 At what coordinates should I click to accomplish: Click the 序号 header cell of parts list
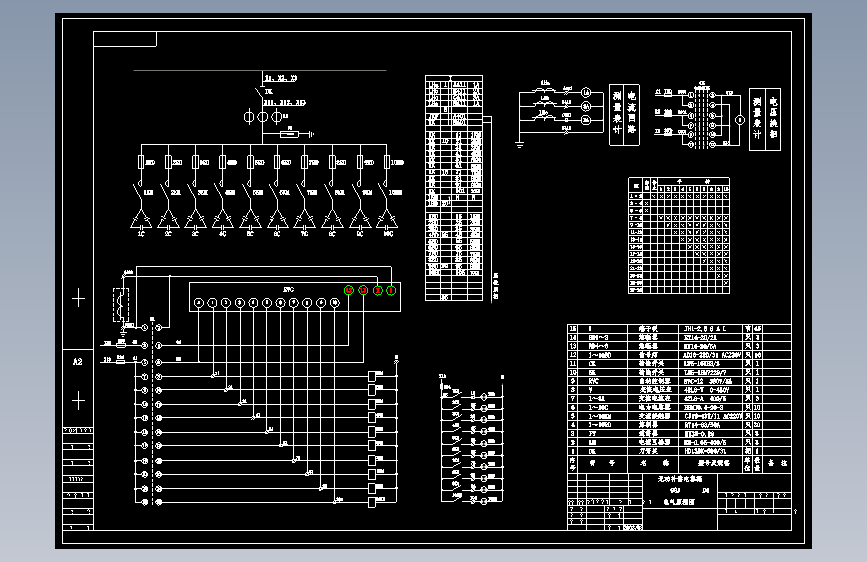[573, 464]
